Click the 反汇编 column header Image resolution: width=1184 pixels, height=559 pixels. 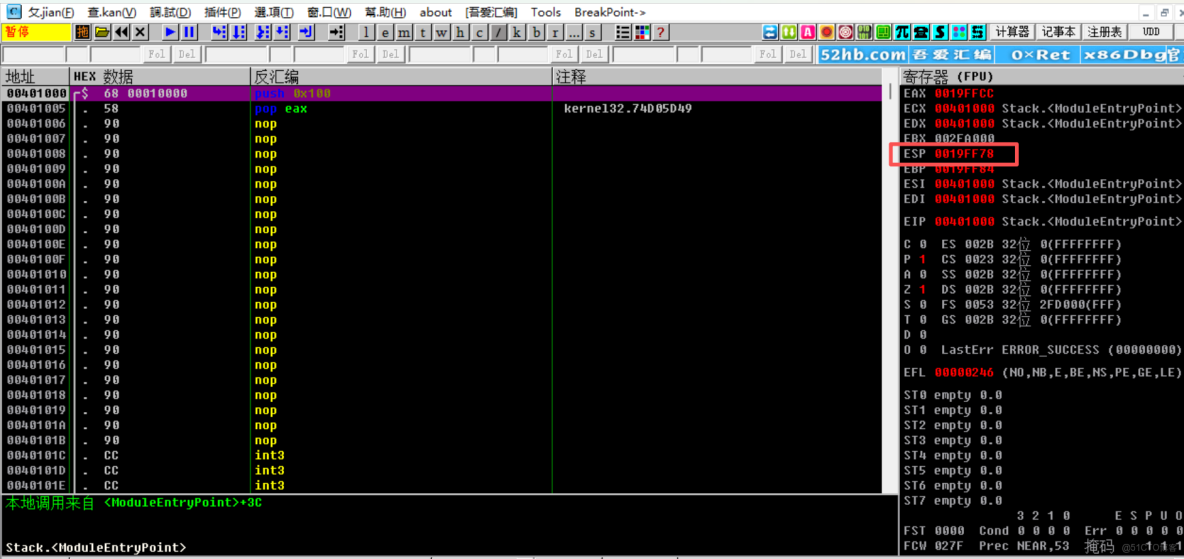click(401, 76)
